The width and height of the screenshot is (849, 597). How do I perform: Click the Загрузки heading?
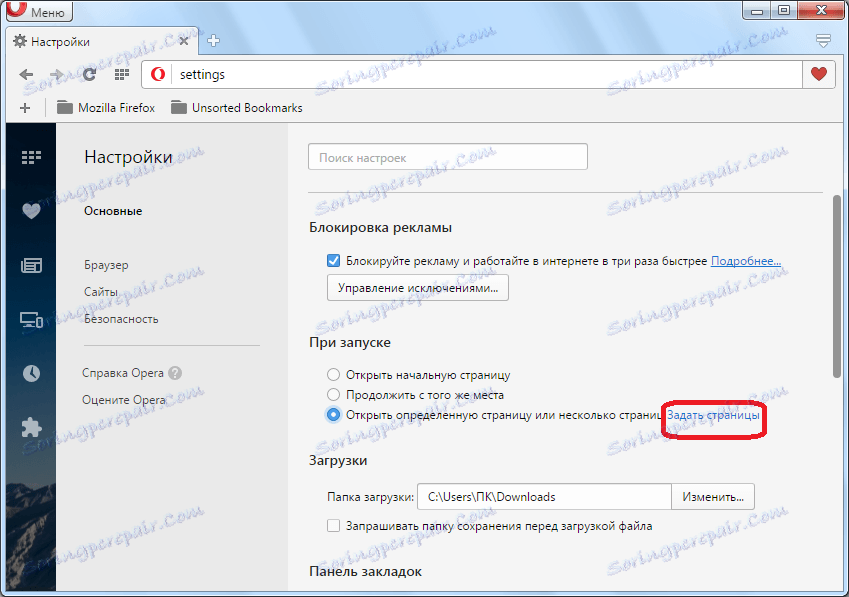coord(338,461)
